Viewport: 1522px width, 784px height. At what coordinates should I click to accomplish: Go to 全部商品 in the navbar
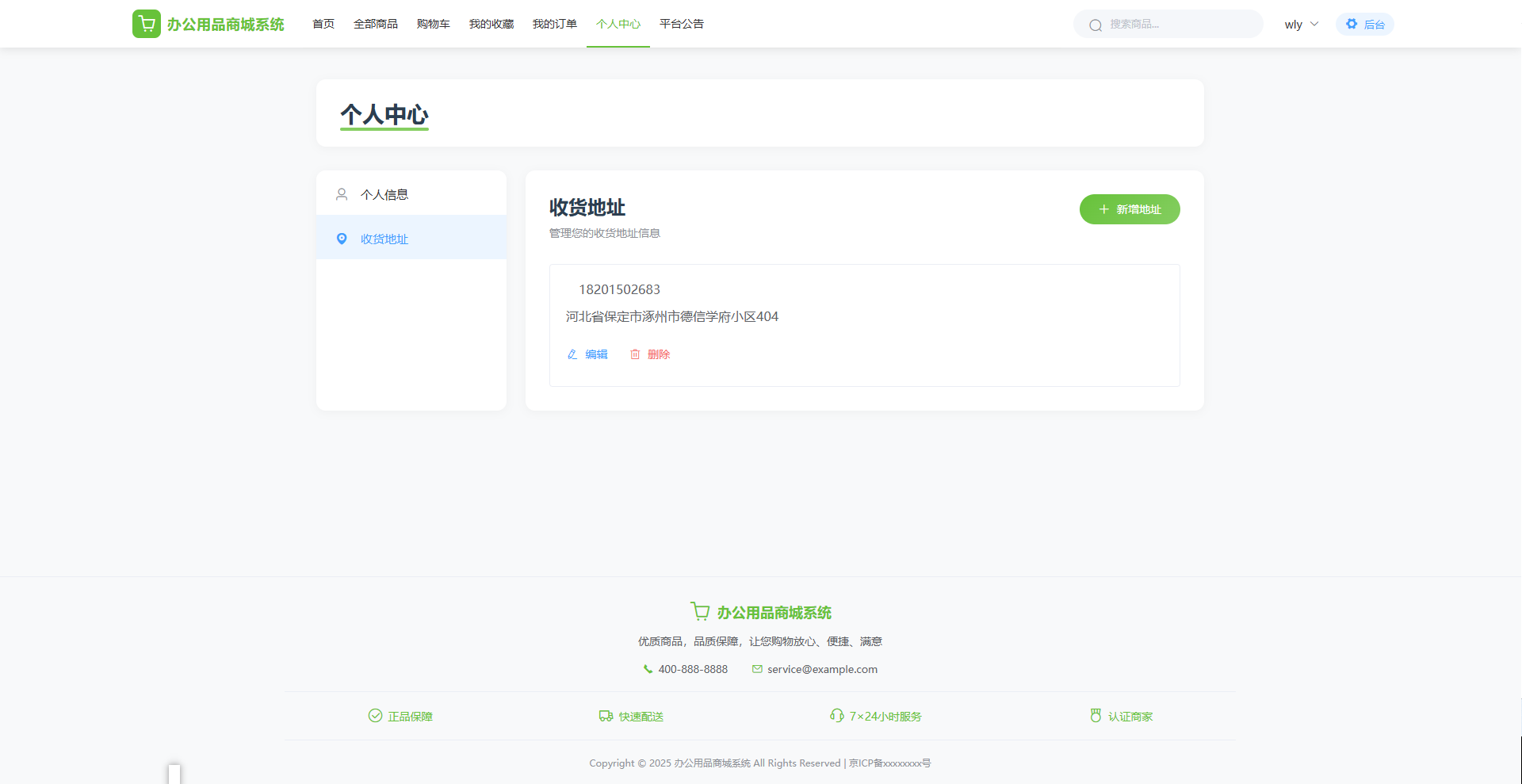click(x=376, y=24)
